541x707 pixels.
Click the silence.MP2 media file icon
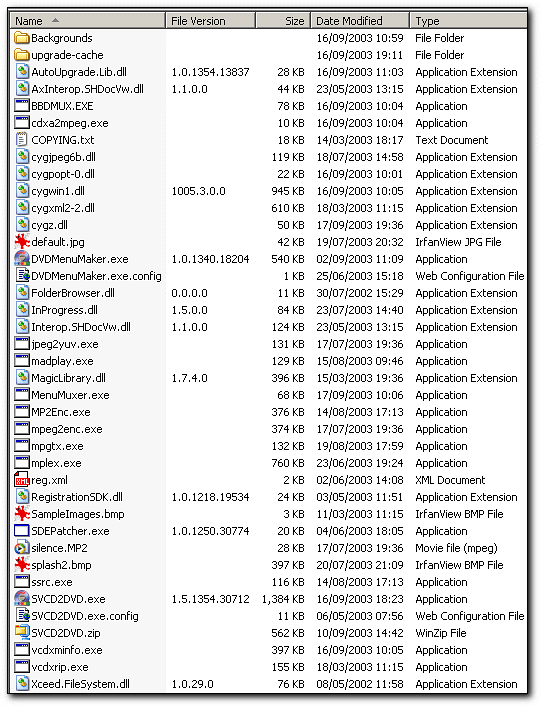click(22, 548)
